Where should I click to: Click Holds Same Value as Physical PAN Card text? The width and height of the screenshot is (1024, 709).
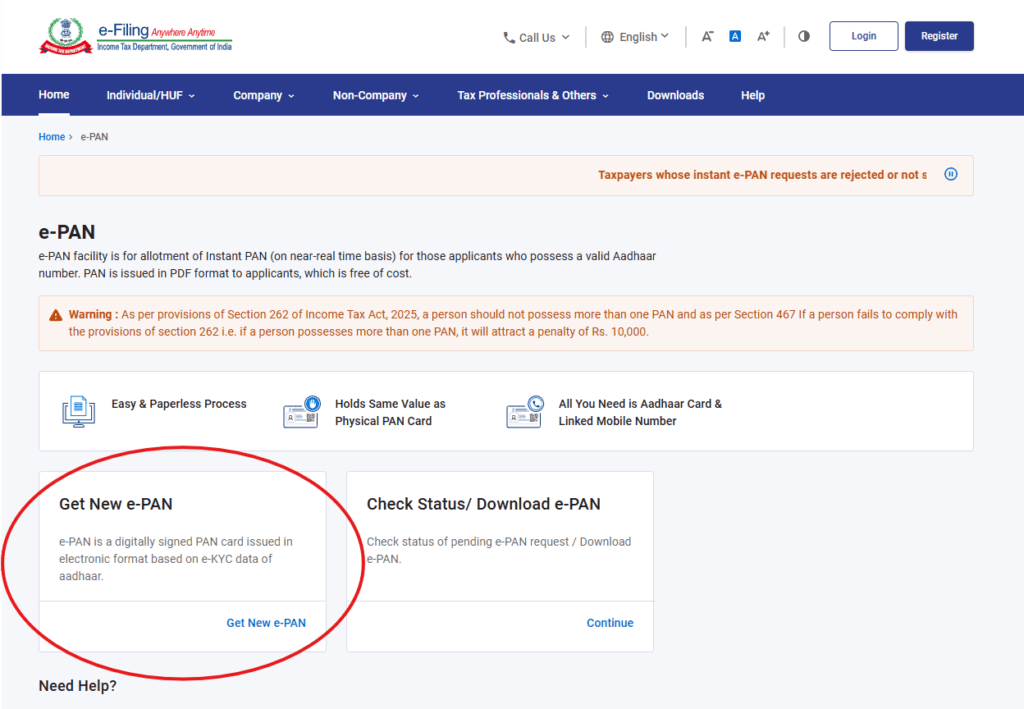[390, 412]
